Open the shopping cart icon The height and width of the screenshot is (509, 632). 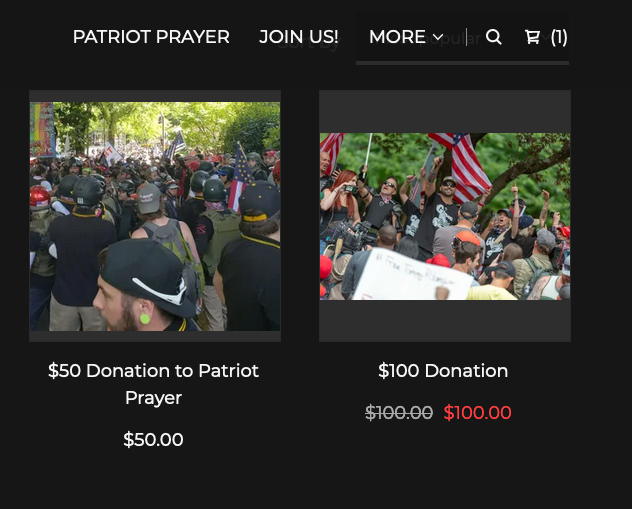pyautogui.click(x=532, y=37)
